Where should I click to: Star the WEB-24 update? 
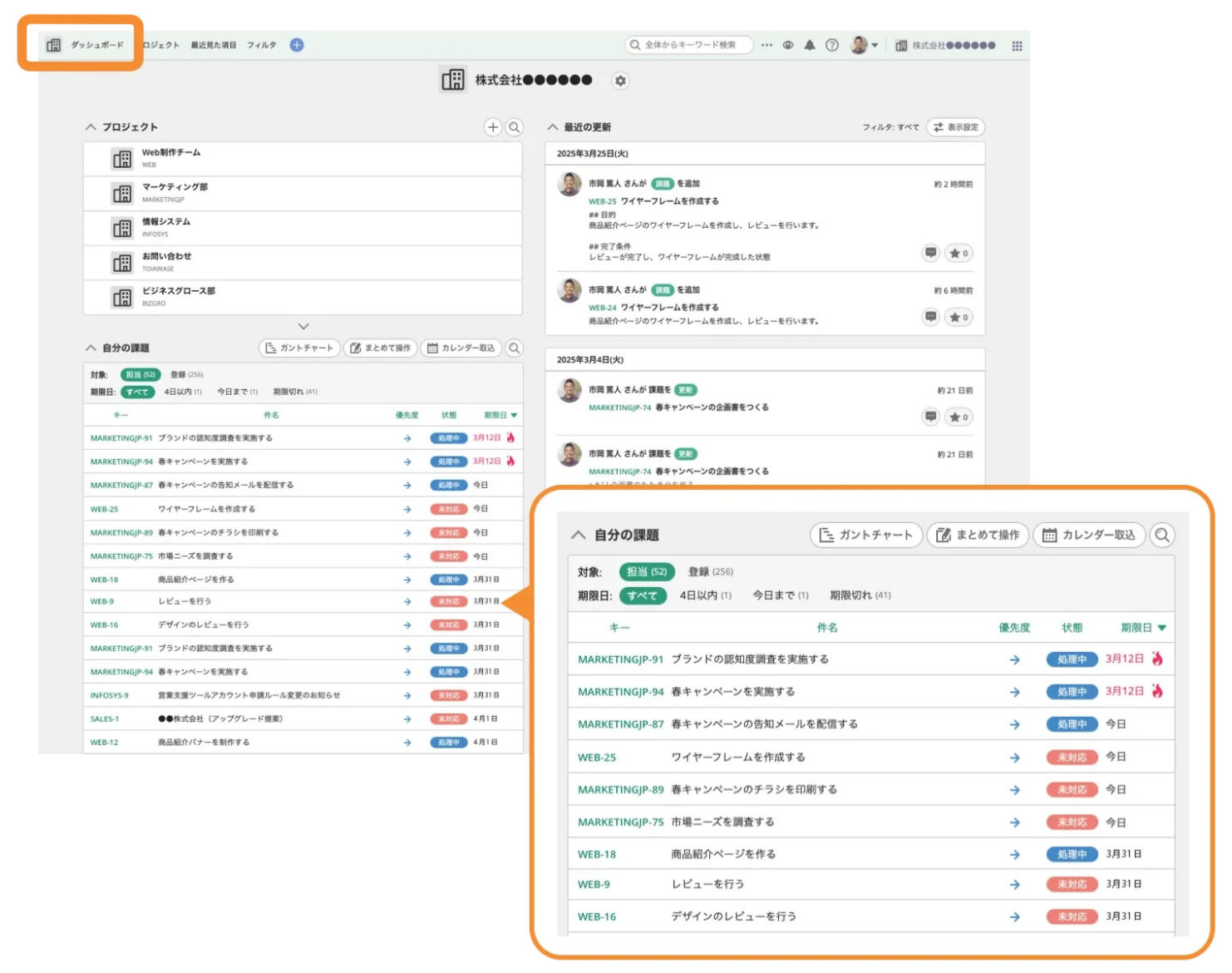click(958, 317)
